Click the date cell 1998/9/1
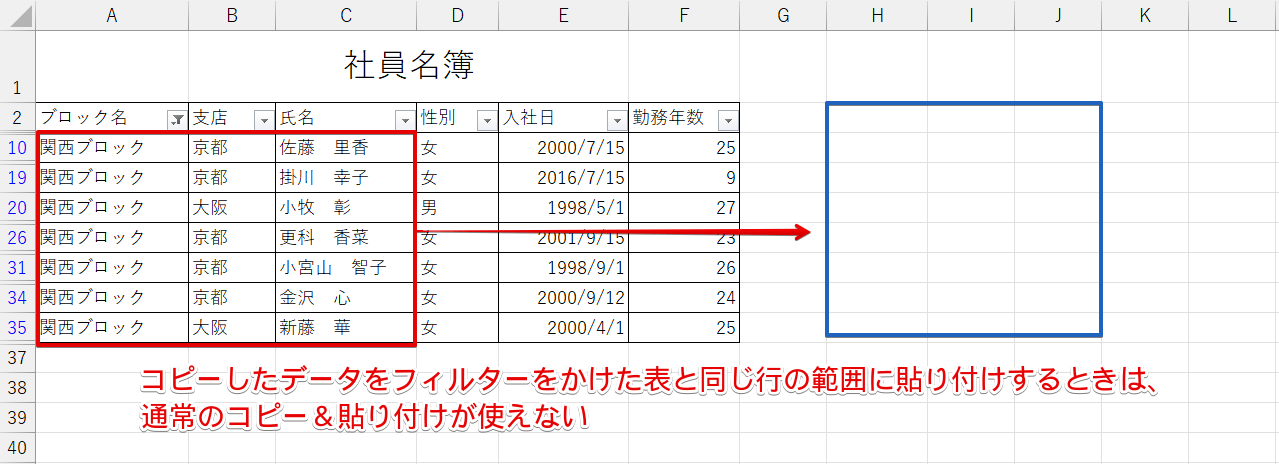 tap(563, 268)
